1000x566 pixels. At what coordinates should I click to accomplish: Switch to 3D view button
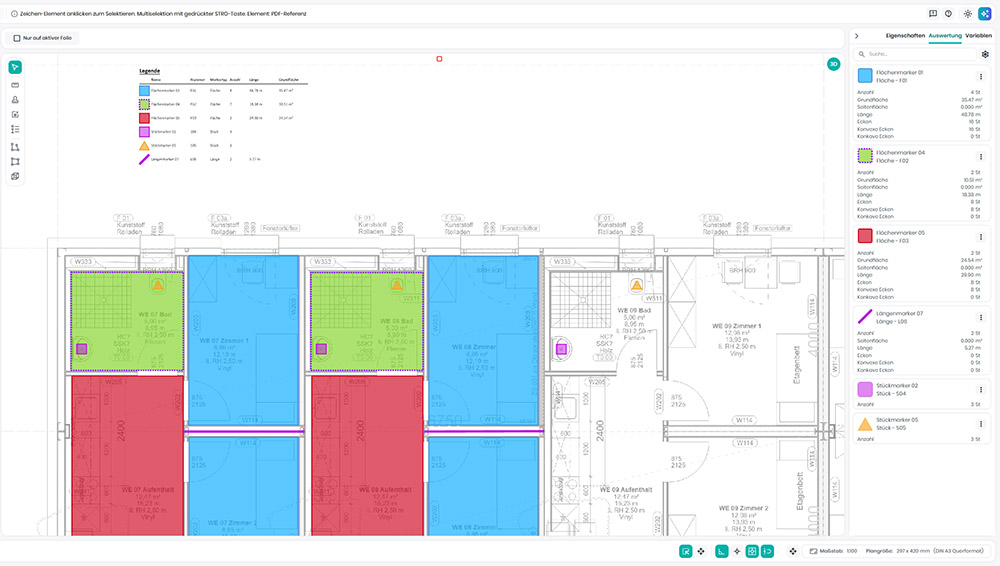tap(834, 64)
